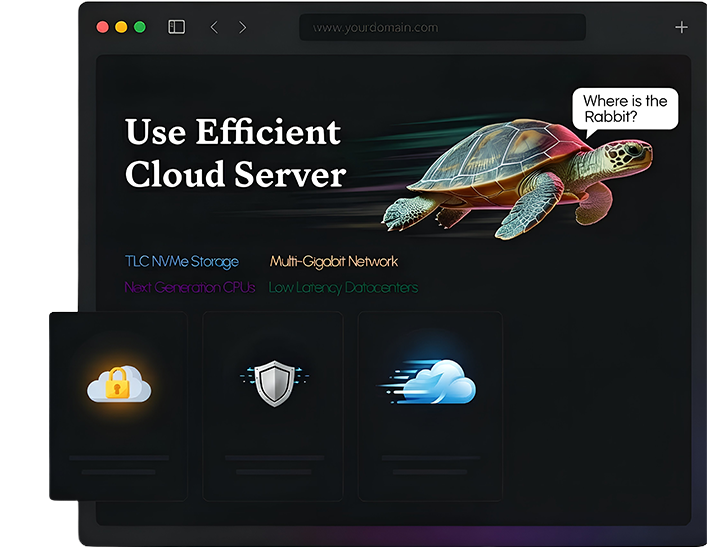Select the Low Latency Datacenters text
708x548 pixels.
point(343,287)
